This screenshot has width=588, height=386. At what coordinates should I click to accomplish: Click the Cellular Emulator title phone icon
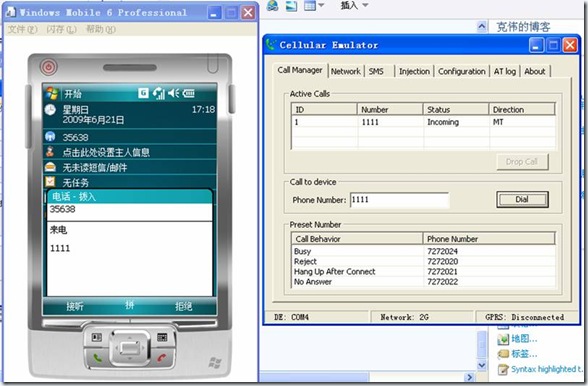coord(271,45)
